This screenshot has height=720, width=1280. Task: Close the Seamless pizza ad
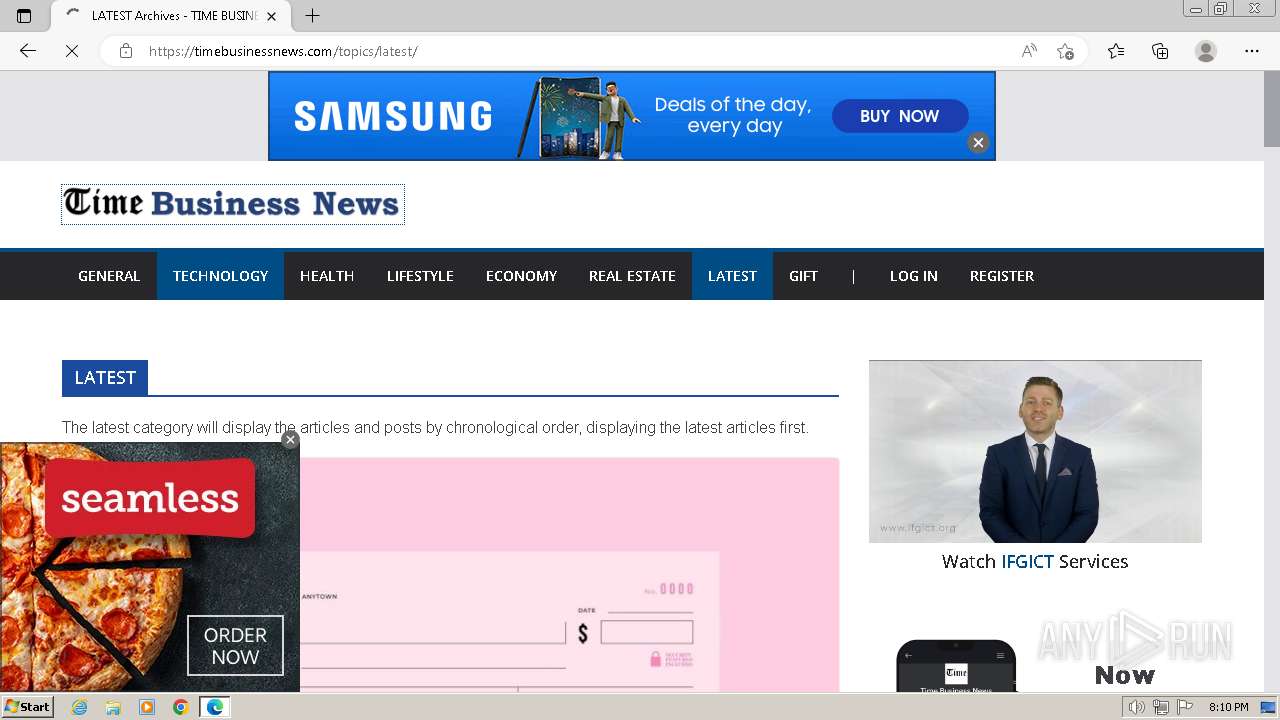coord(290,439)
